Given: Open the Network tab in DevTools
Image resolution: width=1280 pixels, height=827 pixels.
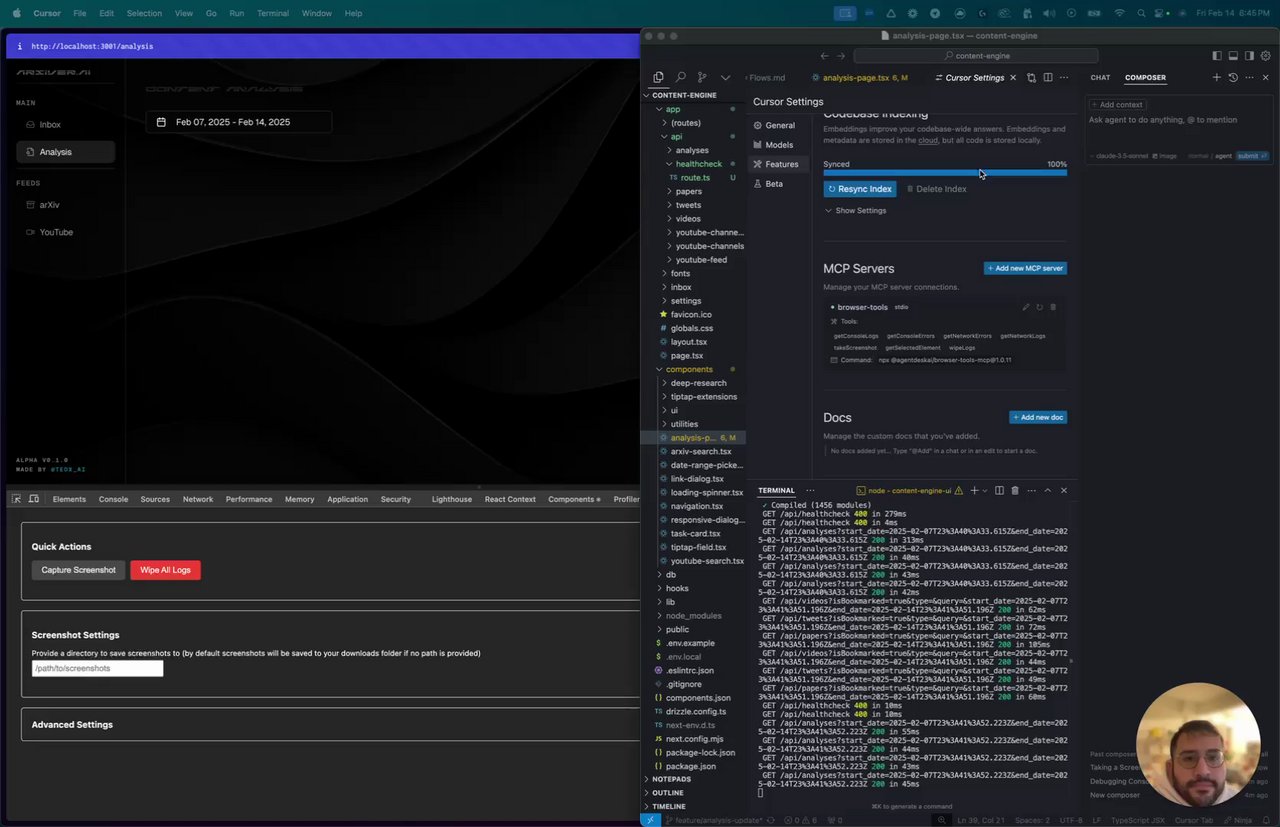Looking at the screenshot, I should click(198, 499).
